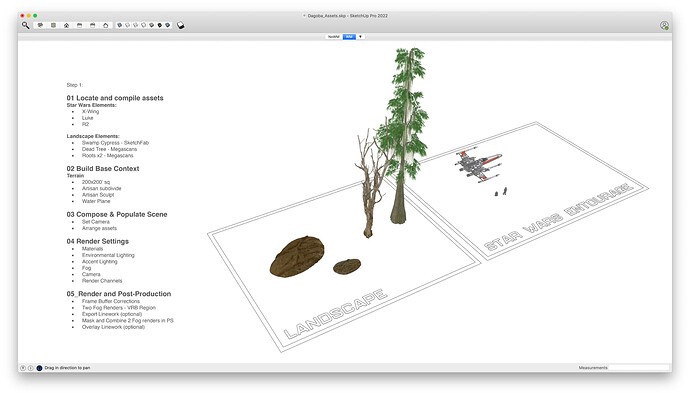The image size is (690, 396).
Task: Click 'Overlay Linework (optional)' line
Action: [x=113, y=327]
